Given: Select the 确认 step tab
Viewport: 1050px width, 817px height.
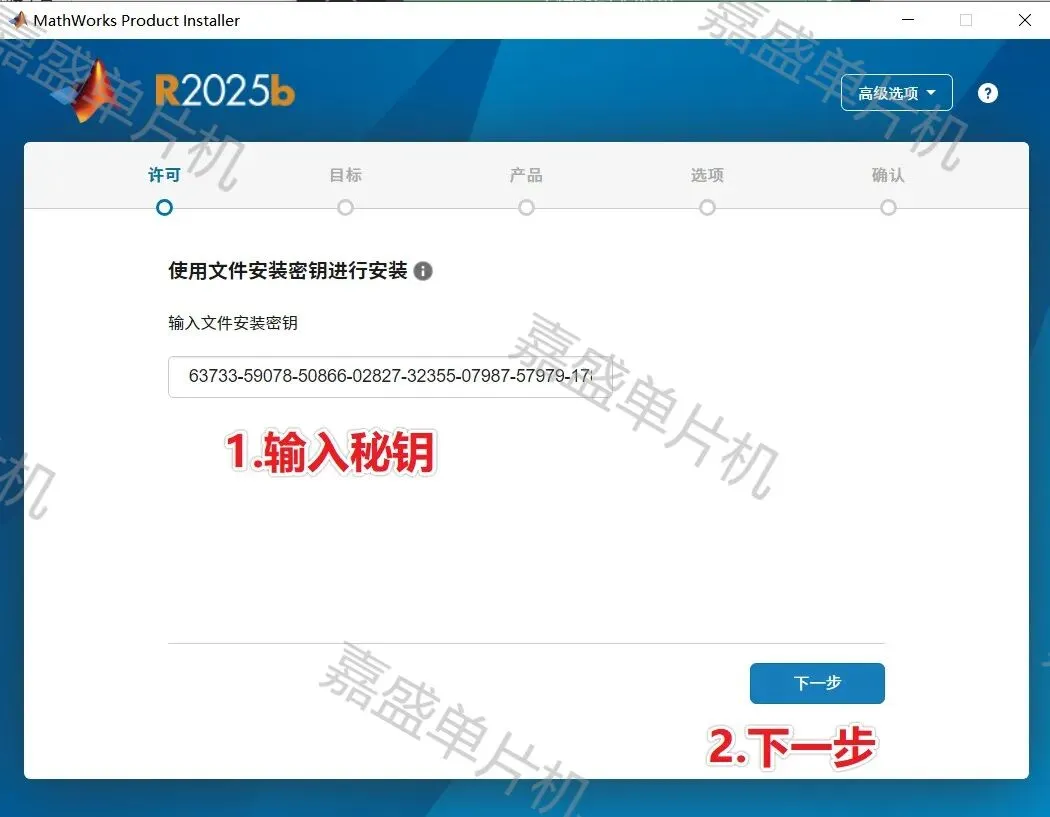Looking at the screenshot, I should click(x=888, y=175).
